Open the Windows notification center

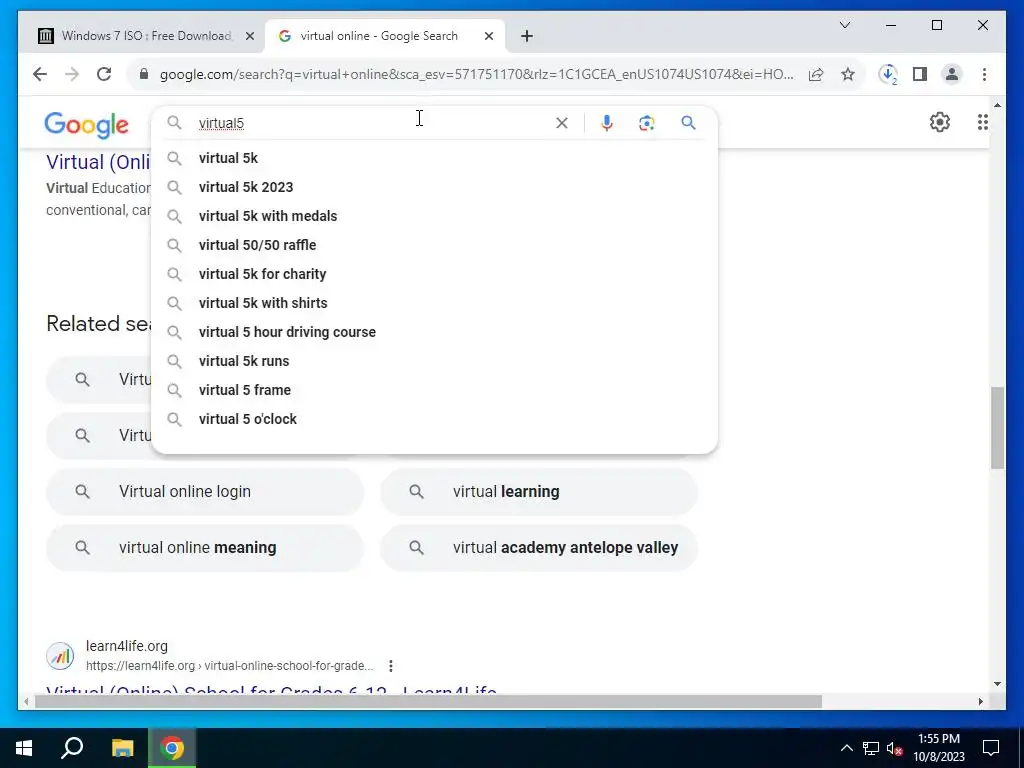[x=991, y=748]
